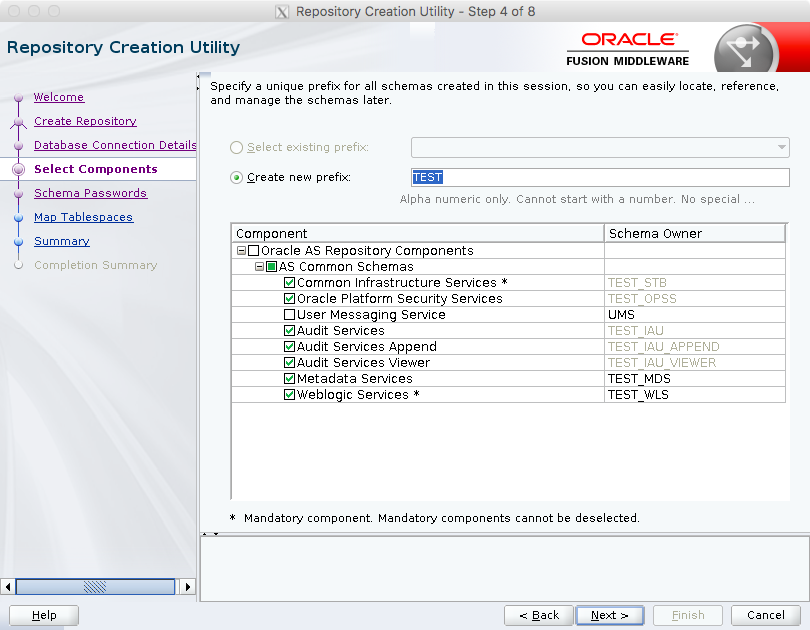The height and width of the screenshot is (630, 810).
Task: Collapse the AS Common Schemas node
Action: click(258, 266)
